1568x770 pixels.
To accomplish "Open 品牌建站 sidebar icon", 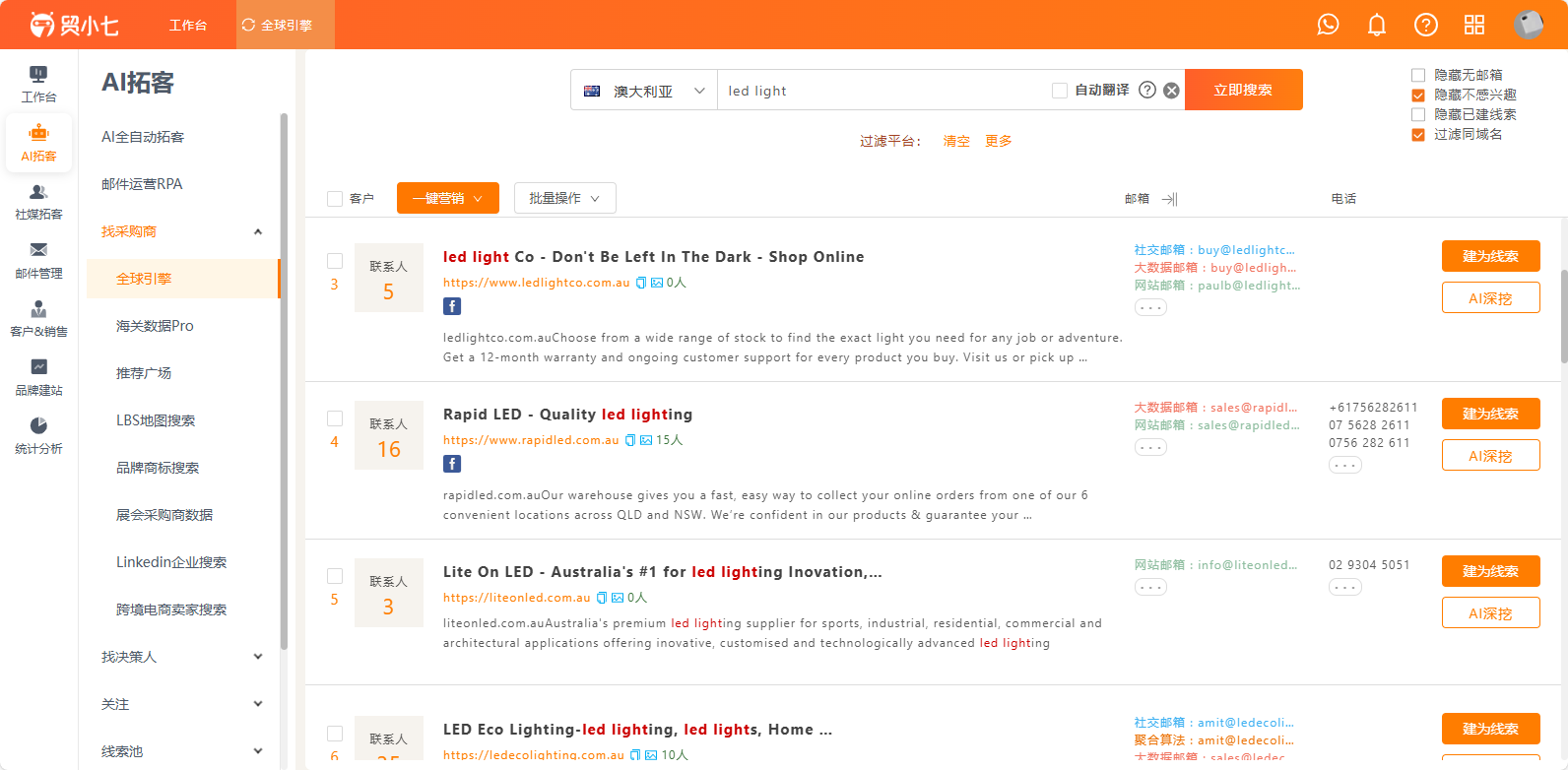I will point(38,378).
